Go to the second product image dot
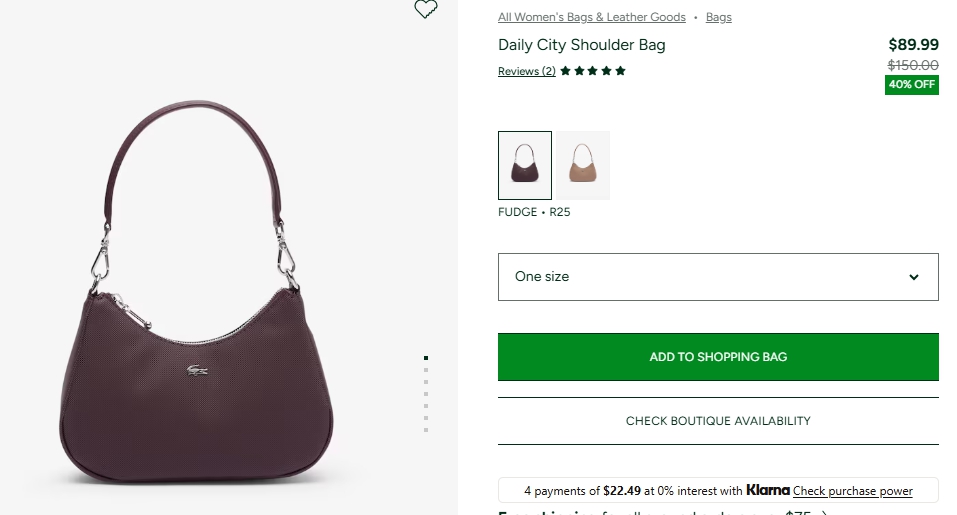The width and height of the screenshot is (957, 515). [426, 369]
